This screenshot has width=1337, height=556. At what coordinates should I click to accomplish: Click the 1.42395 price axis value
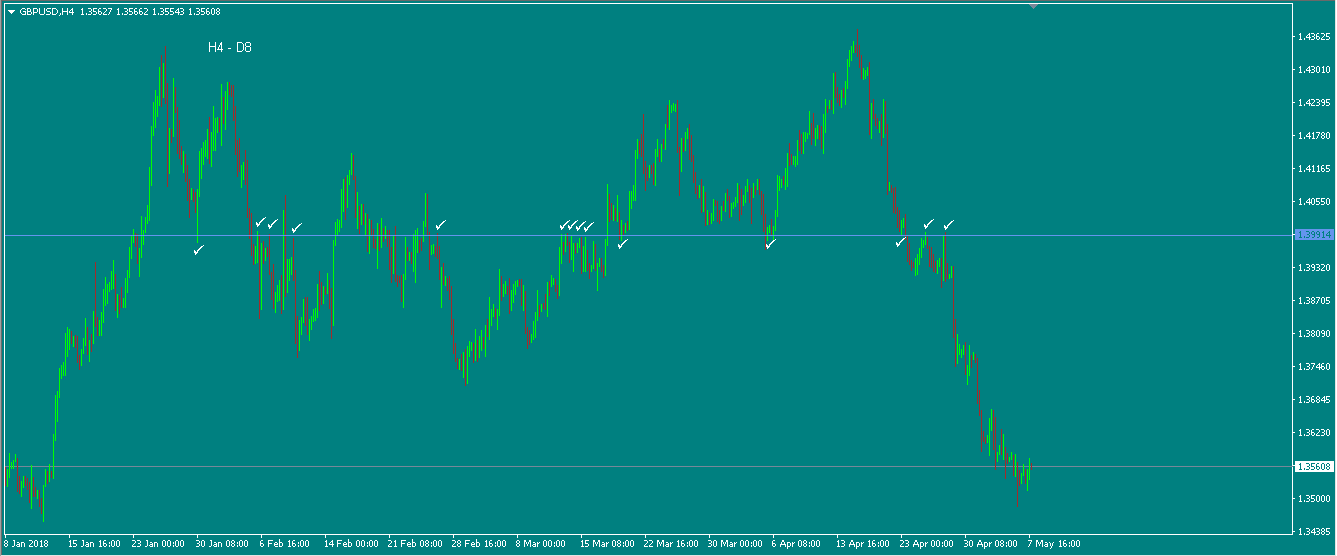pyautogui.click(x=1312, y=103)
